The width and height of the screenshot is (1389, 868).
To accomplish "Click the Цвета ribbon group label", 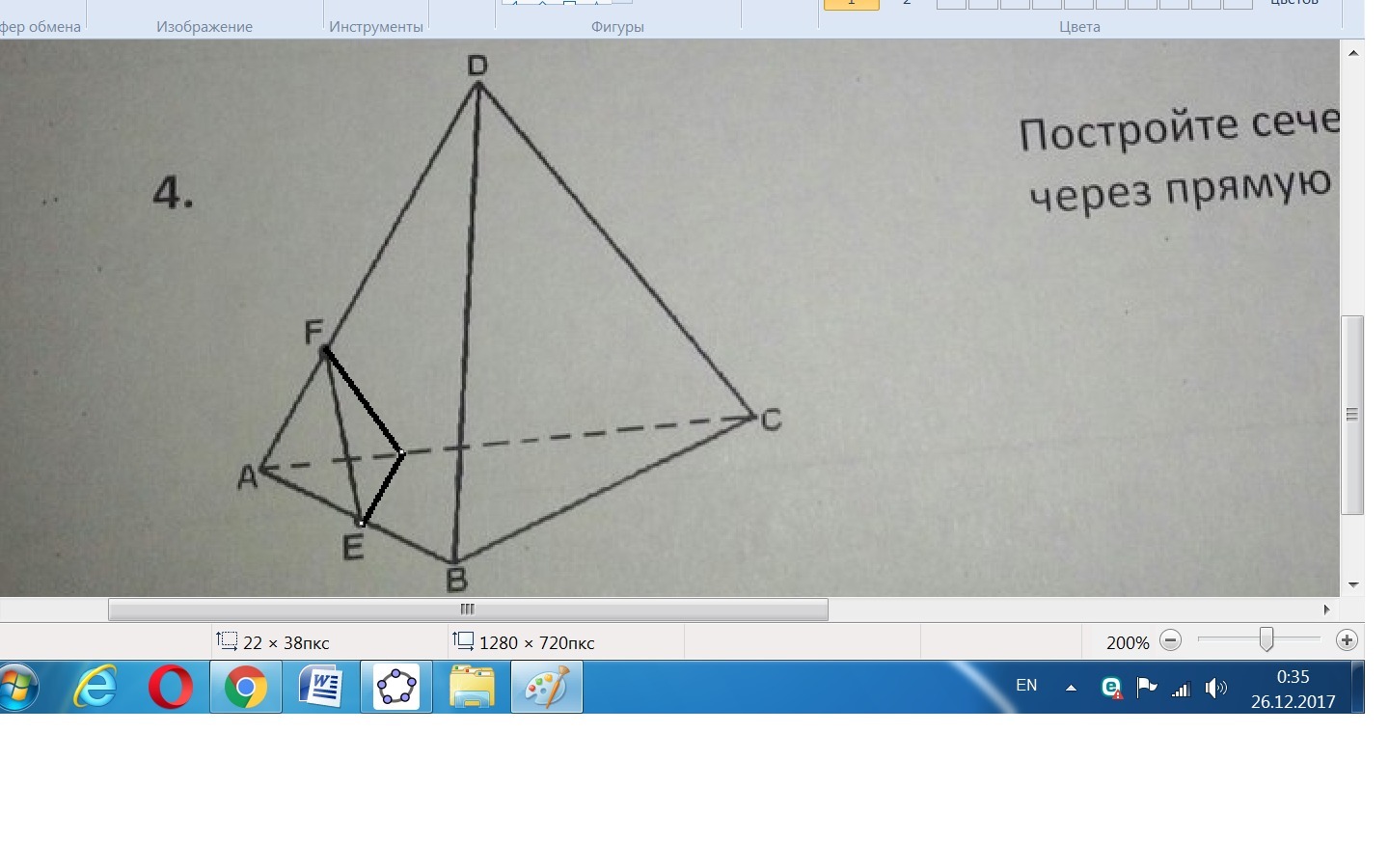I will coord(1079,27).
